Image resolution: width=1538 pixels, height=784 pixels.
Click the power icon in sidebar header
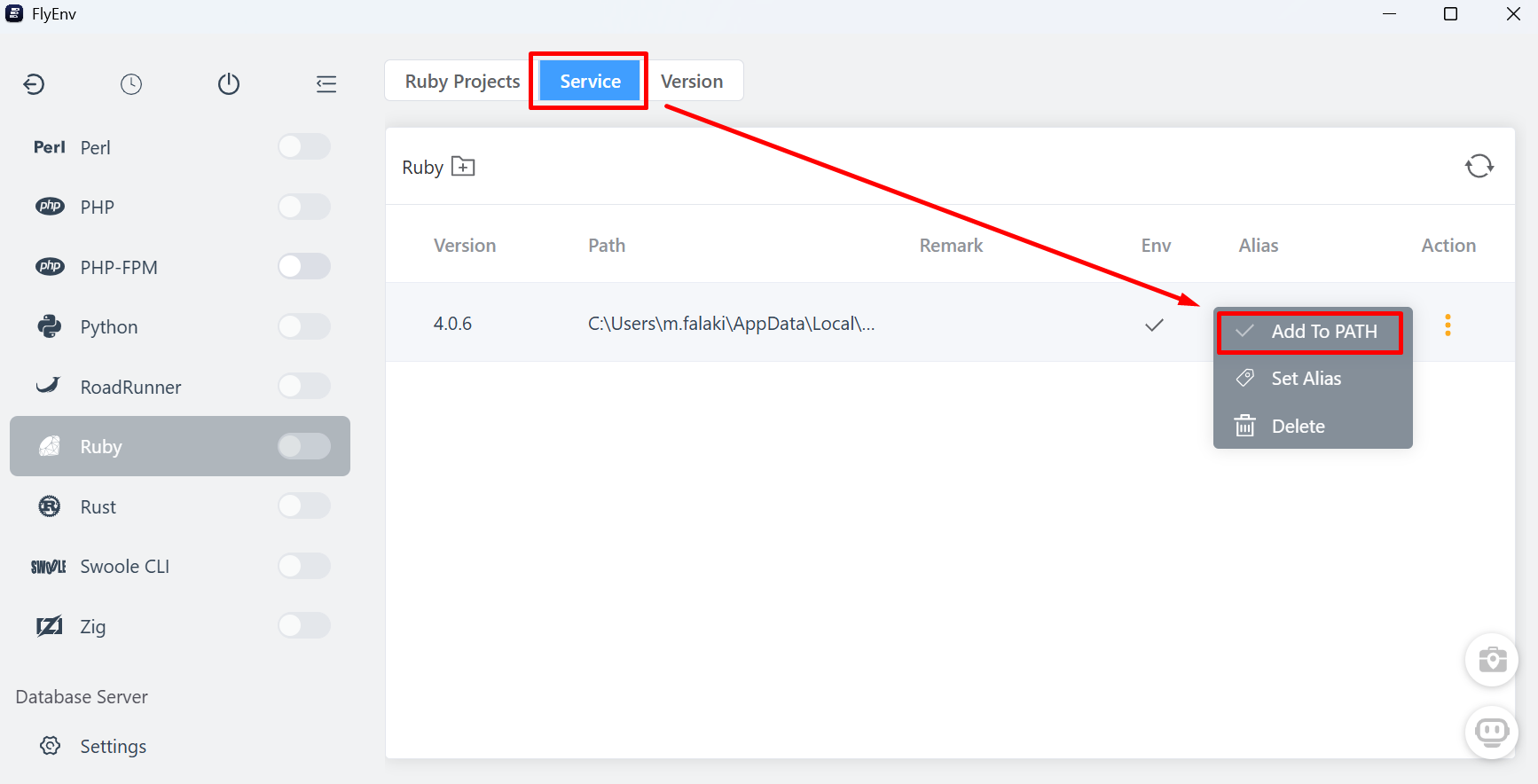point(229,83)
